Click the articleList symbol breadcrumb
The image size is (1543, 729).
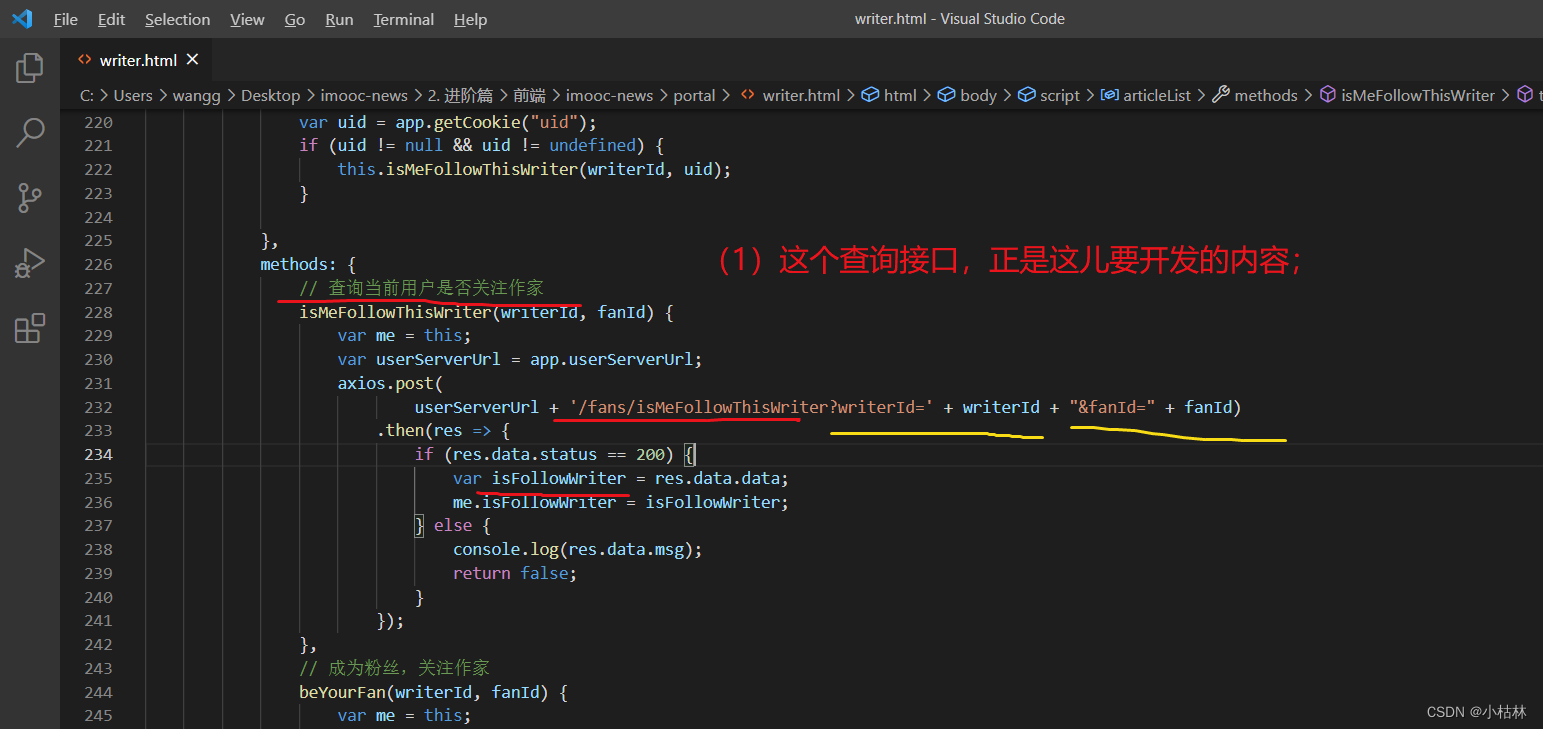(1146, 95)
